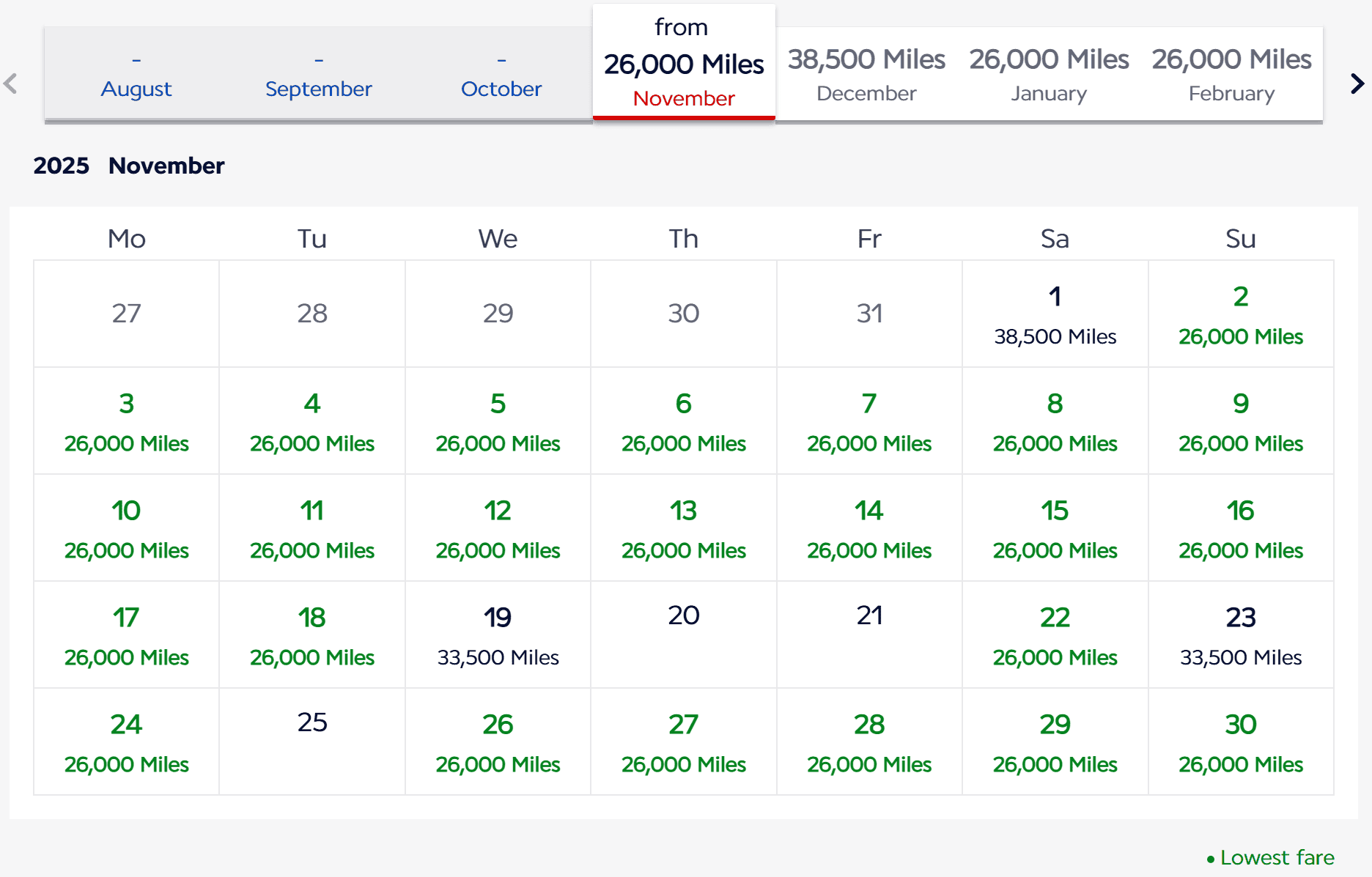Choose November 15 in the Saturday column
This screenshot has width=1372, height=877.
(1055, 528)
